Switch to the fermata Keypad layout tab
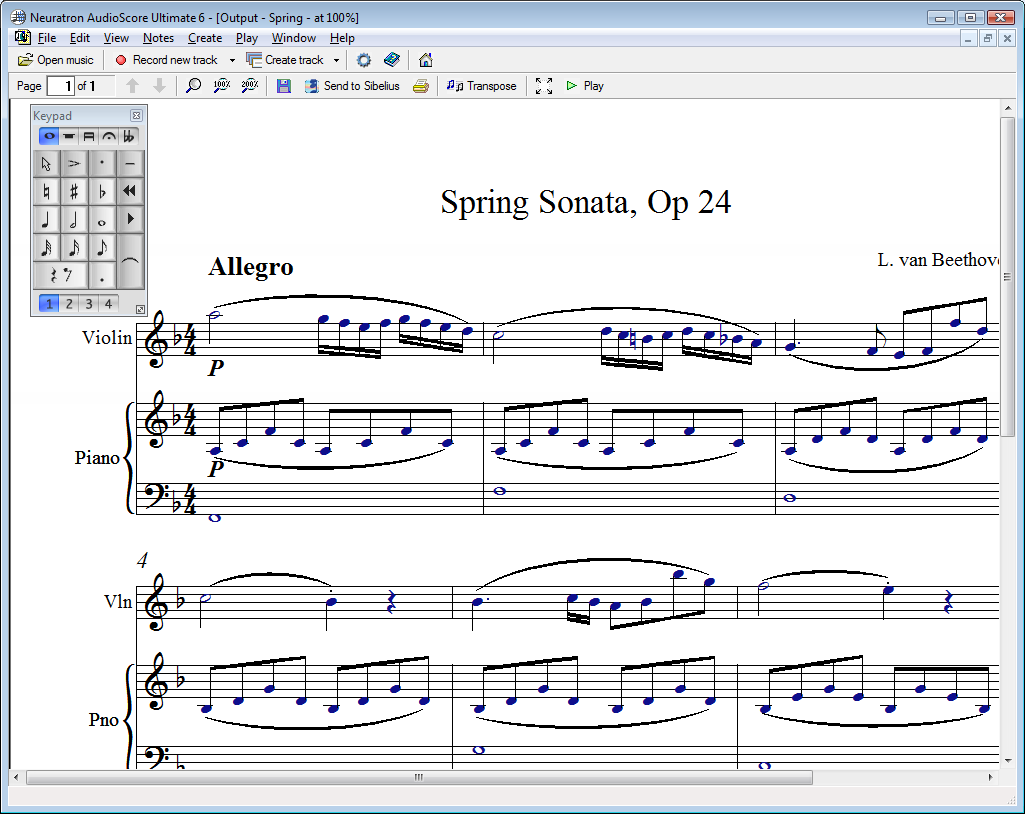1025x814 pixels. [x=109, y=136]
